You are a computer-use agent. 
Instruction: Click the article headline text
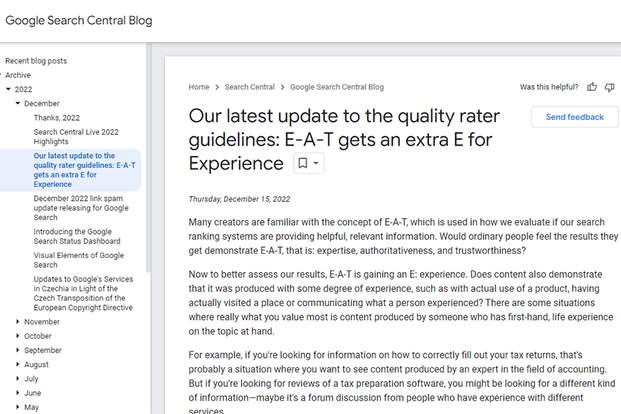[344, 139]
